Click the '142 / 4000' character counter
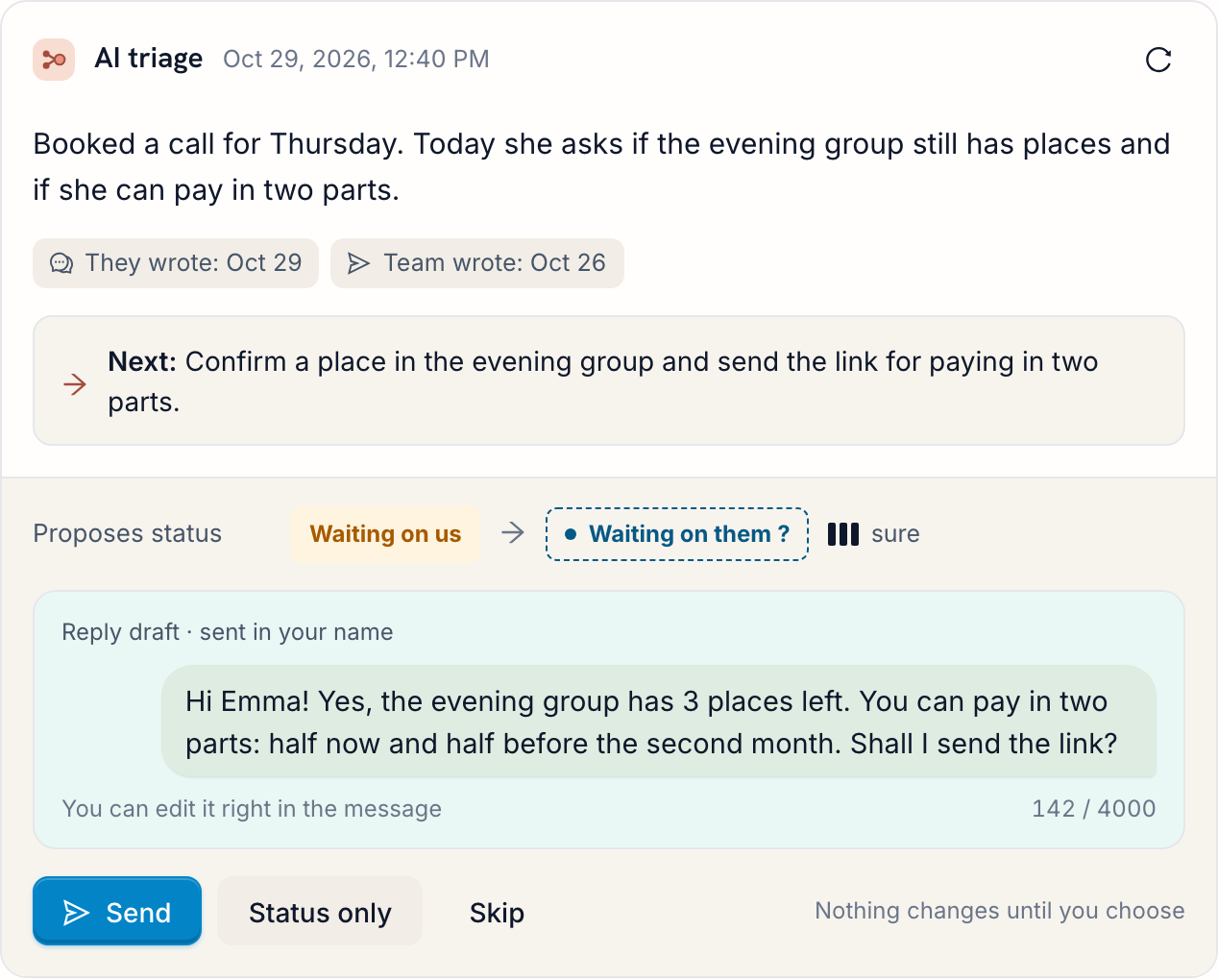 1093,809
